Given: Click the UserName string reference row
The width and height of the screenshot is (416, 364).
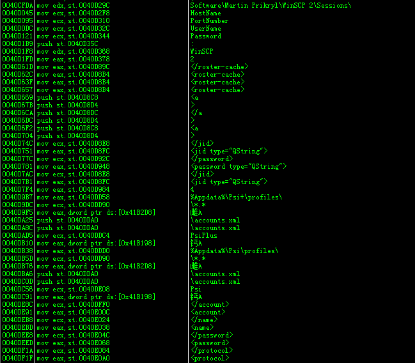Looking at the screenshot, I should tap(208, 28).
